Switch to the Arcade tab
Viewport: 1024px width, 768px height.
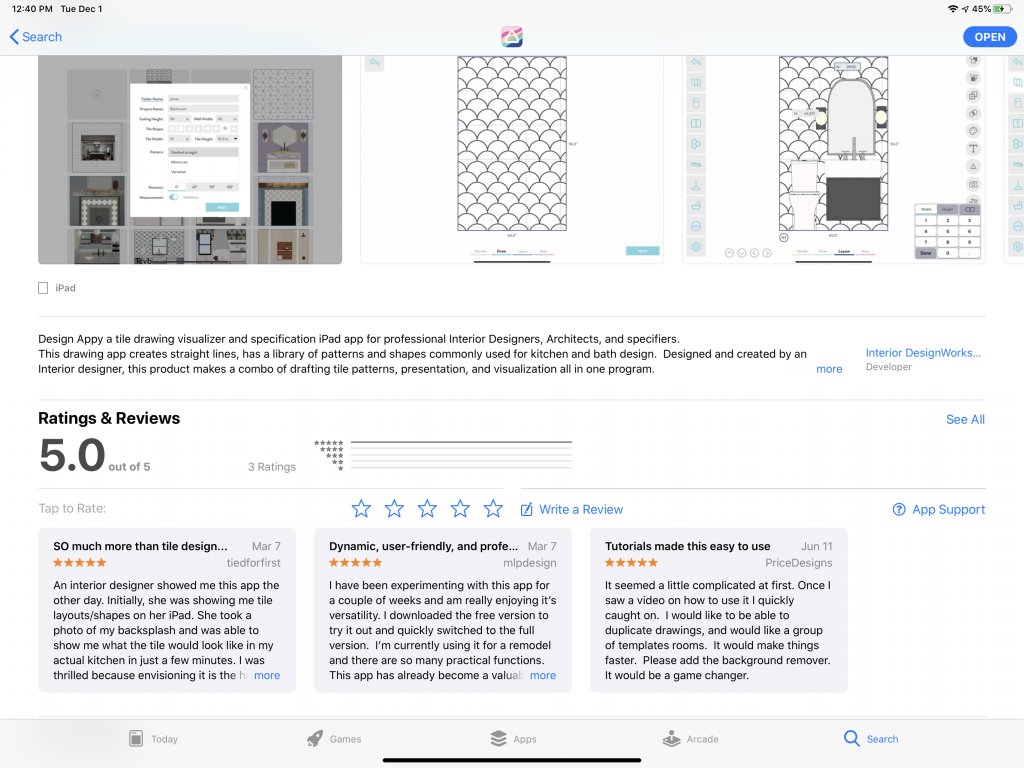pos(690,739)
